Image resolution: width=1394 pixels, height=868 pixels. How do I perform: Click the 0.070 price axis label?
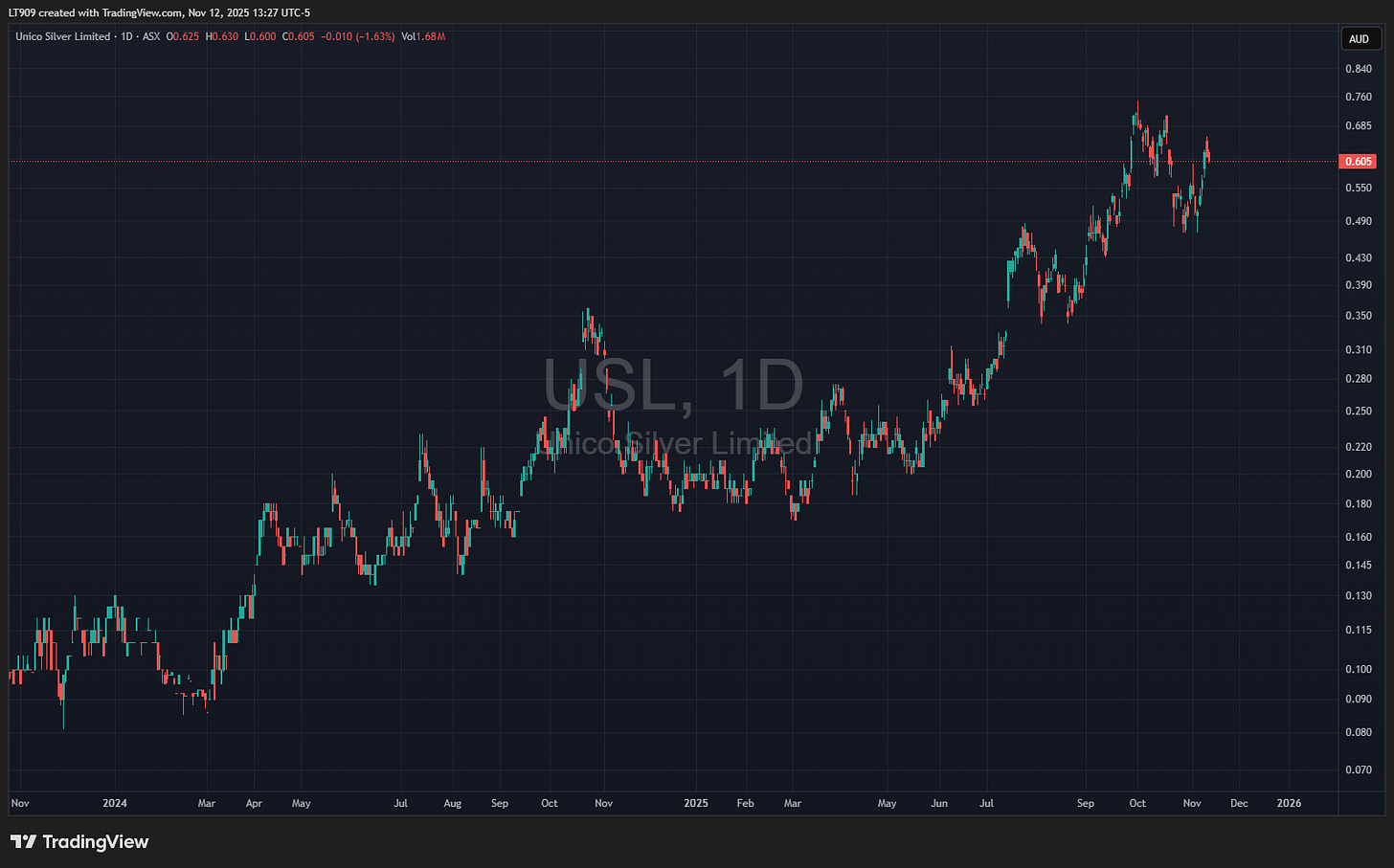pos(1358,770)
